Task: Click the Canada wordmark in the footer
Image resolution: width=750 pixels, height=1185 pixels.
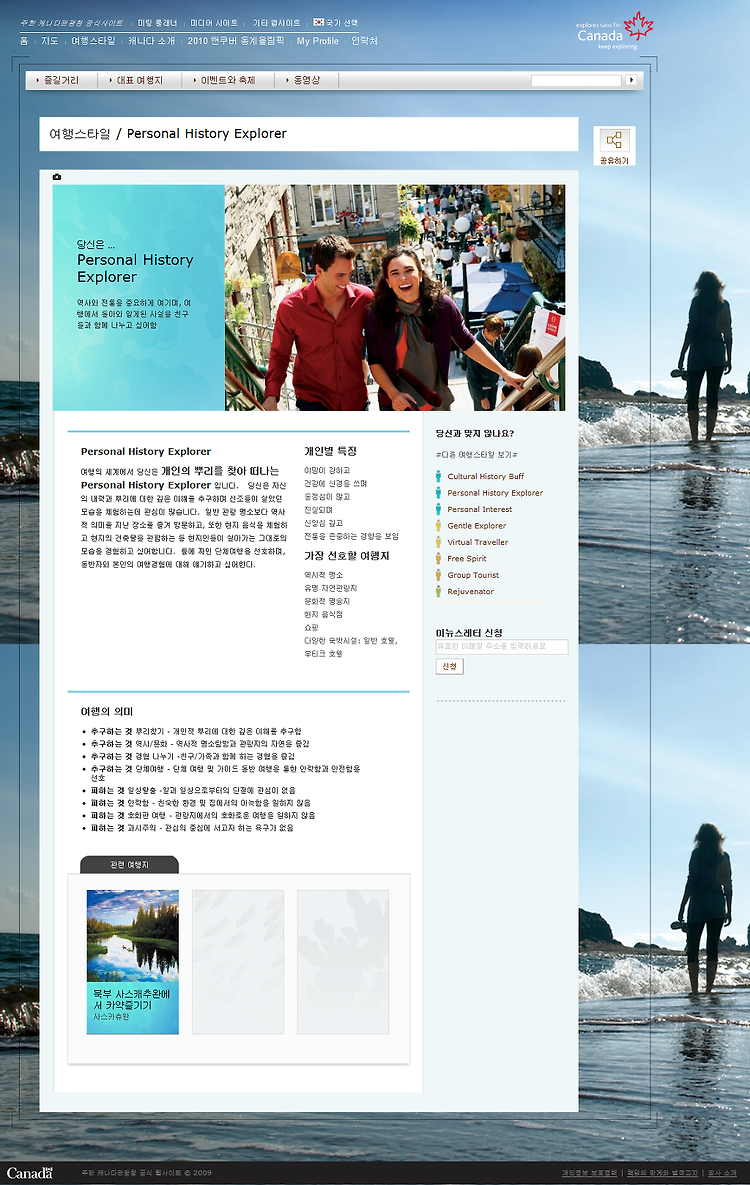Action: (30, 1173)
